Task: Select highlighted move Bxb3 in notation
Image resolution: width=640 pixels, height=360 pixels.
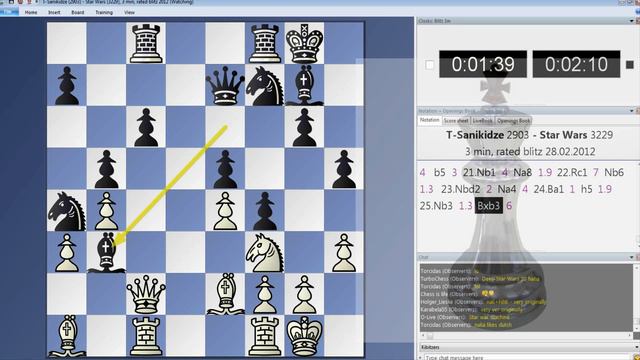Action: (x=489, y=206)
